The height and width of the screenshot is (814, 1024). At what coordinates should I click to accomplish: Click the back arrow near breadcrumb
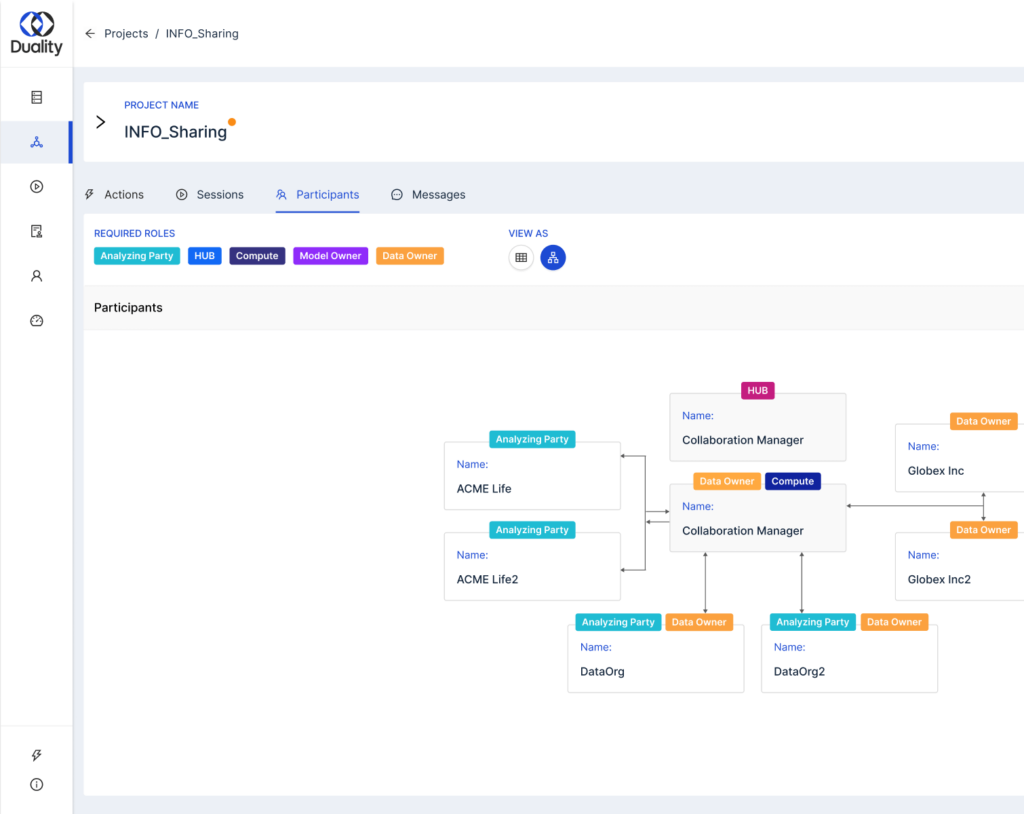[x=91, y=33]
